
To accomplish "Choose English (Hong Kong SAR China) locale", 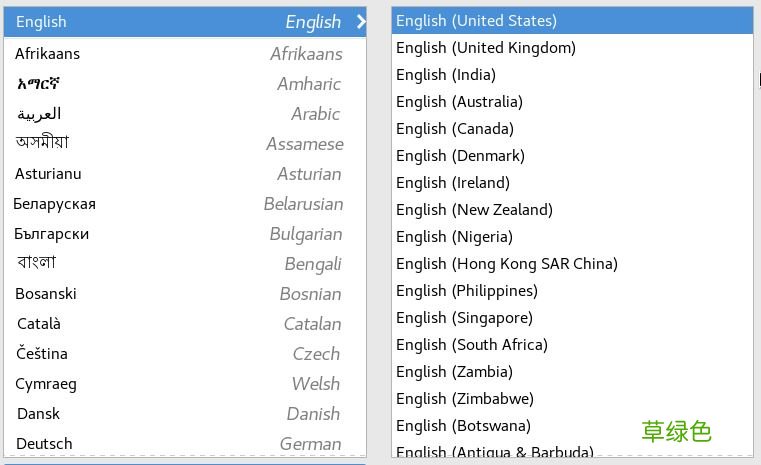I will coord(570,264).
